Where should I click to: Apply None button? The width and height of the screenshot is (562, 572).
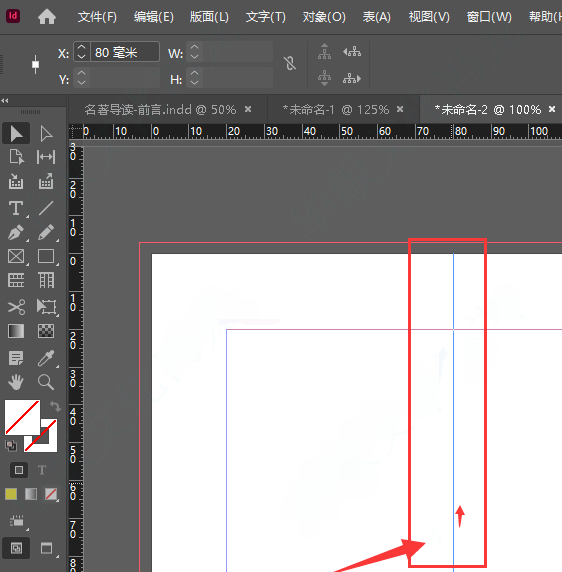pos(51,494)
